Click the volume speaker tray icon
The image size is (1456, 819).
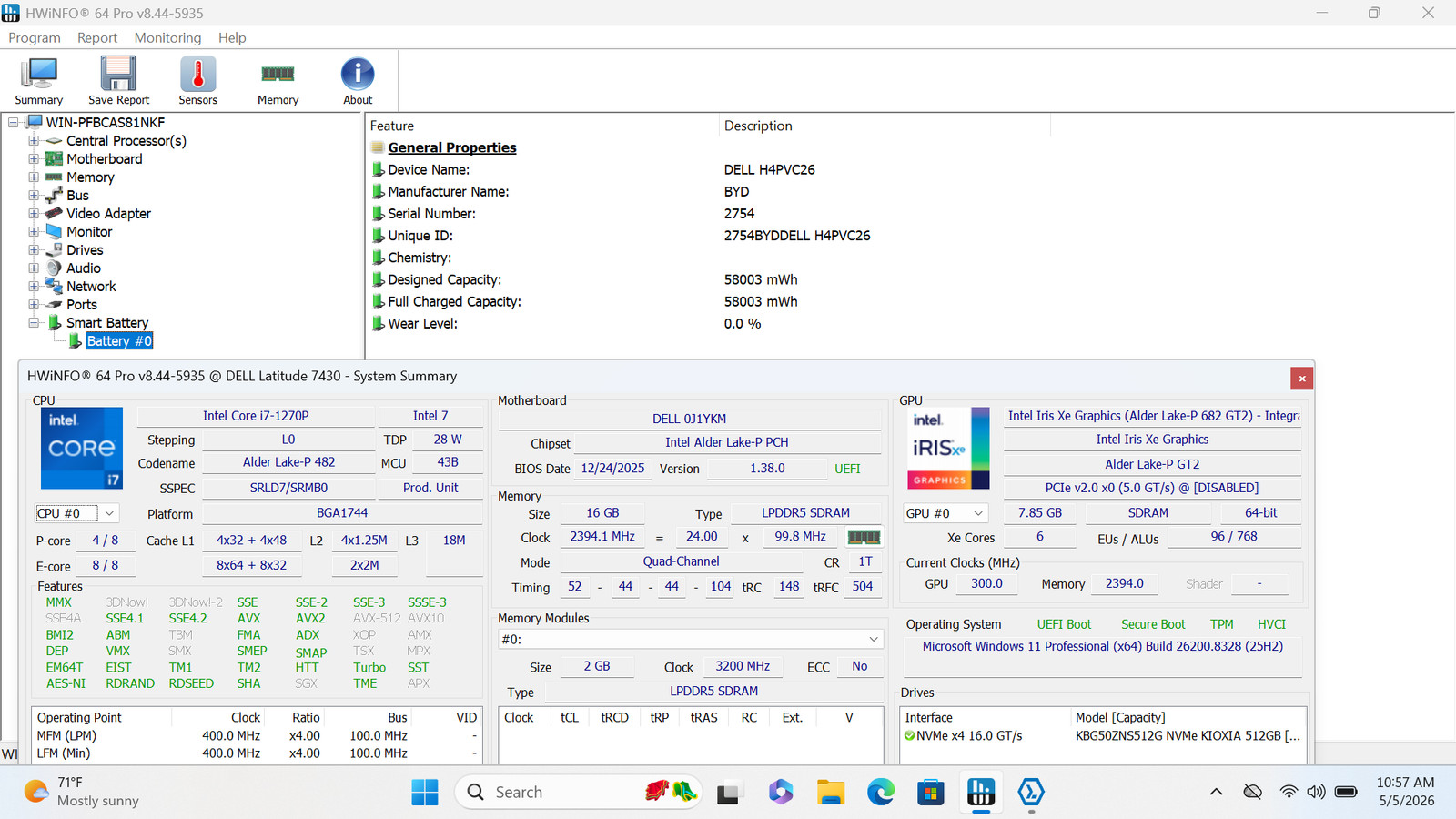click(1316, 792)
